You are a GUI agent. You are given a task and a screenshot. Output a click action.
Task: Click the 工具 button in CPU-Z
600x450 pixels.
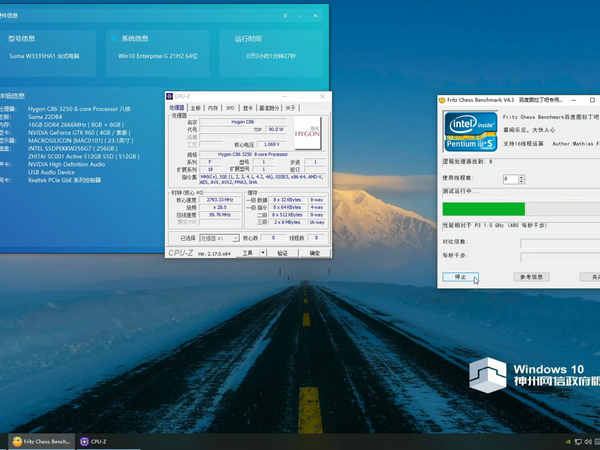click(x=248, y=253)
